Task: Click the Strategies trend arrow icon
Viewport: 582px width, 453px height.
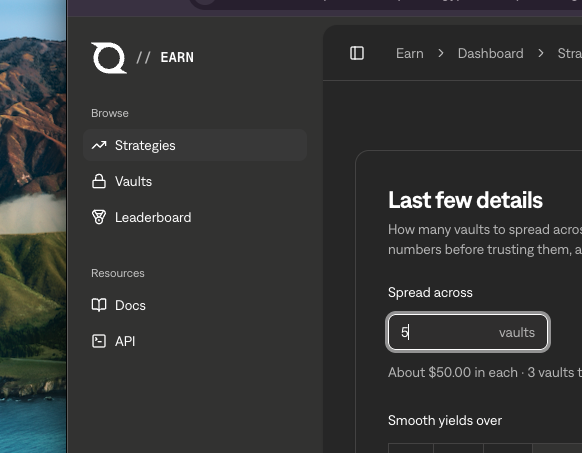Action: (x=99, y=145)
